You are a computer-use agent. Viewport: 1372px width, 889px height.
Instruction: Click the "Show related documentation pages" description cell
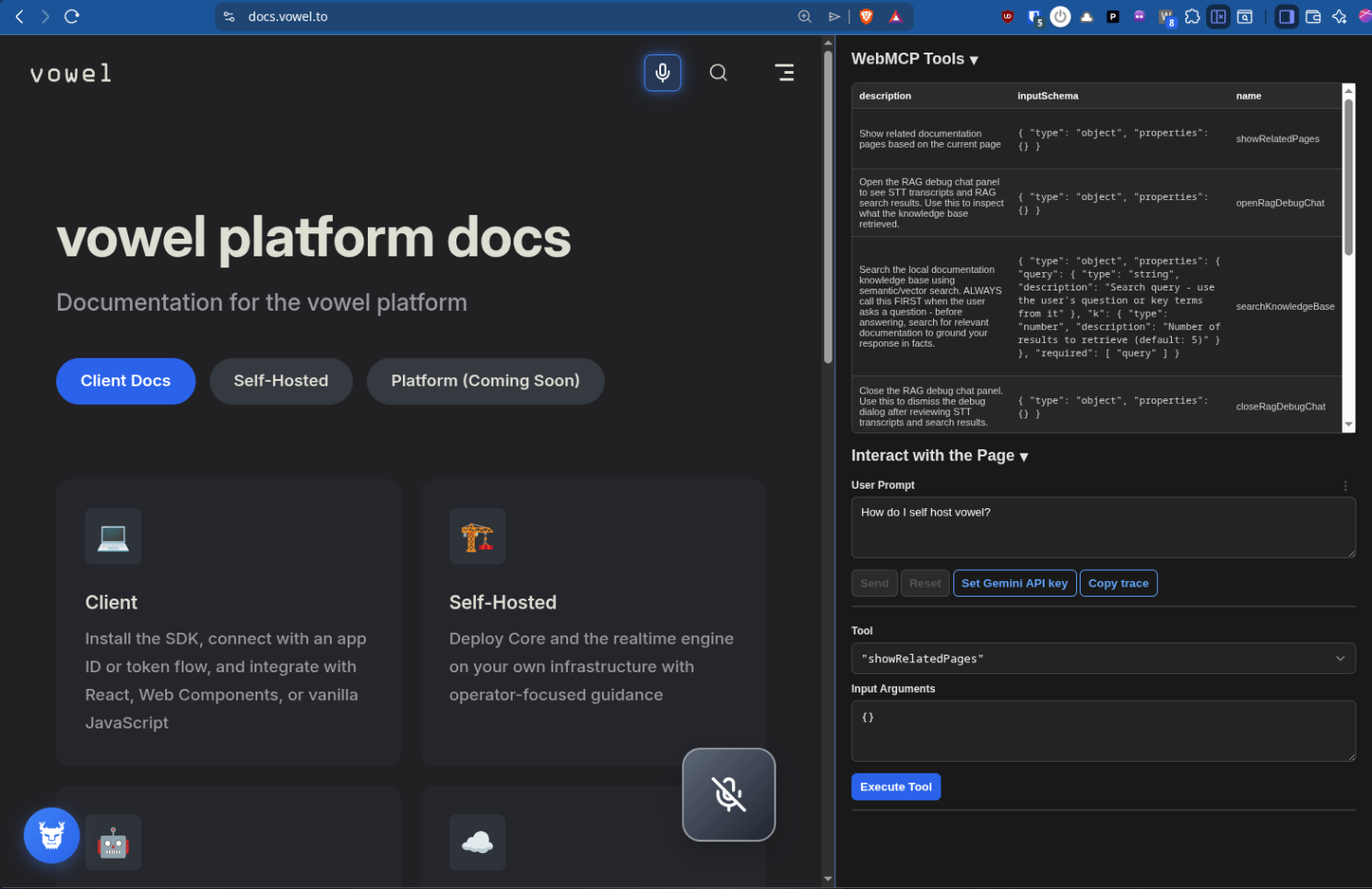click(929, 139)
